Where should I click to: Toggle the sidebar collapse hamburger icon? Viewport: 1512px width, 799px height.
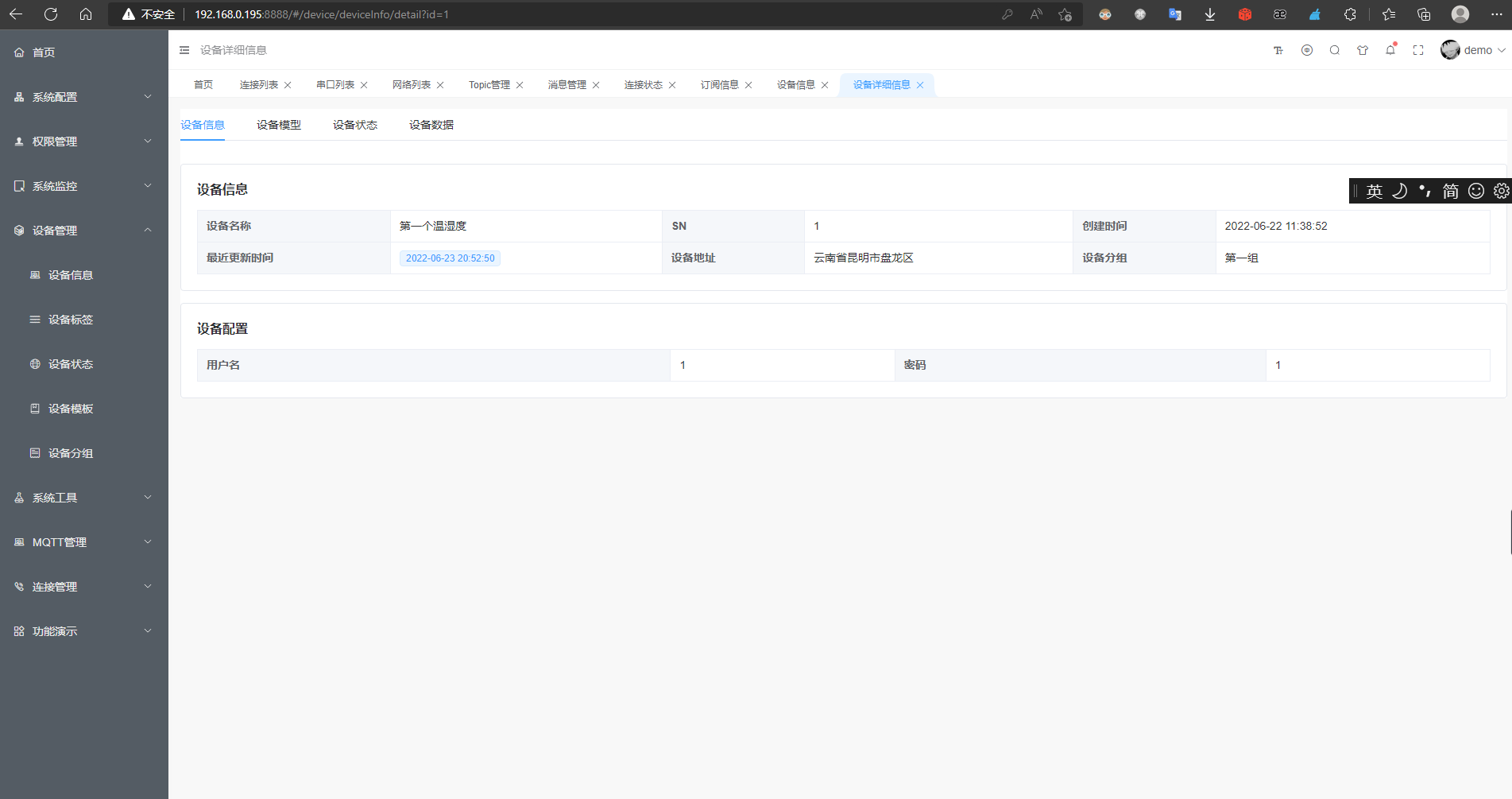184,50
